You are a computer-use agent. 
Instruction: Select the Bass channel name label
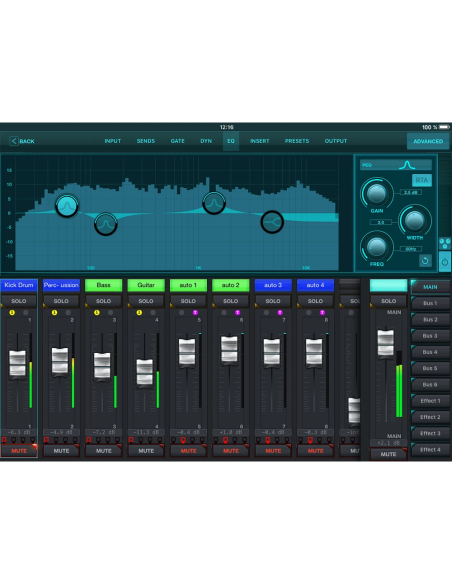pos(104,285)
